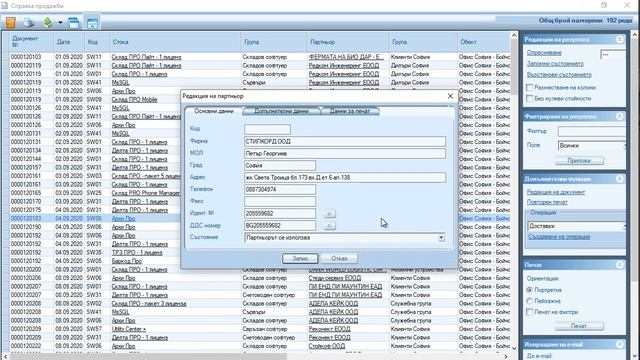Focus the Код input field in dialog
The height and width of the screenshot is (360, 640).
[267, 129]
